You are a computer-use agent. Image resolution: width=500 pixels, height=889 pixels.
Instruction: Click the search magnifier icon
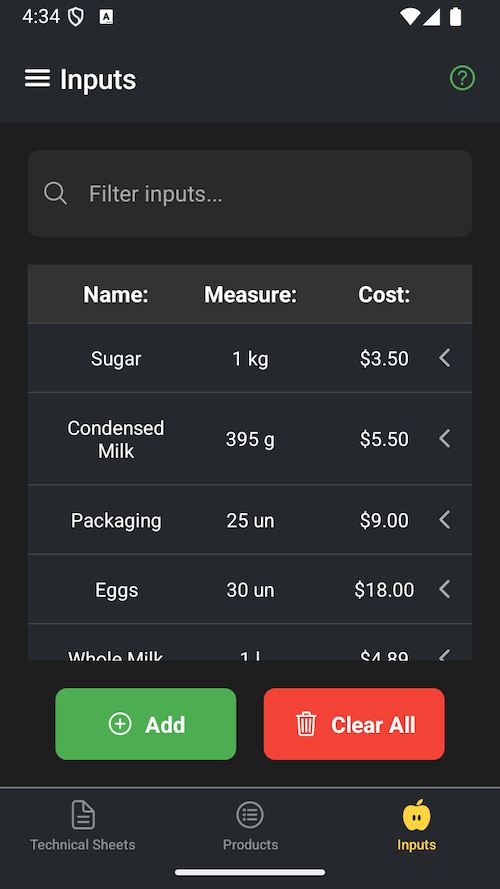point(56,193)
